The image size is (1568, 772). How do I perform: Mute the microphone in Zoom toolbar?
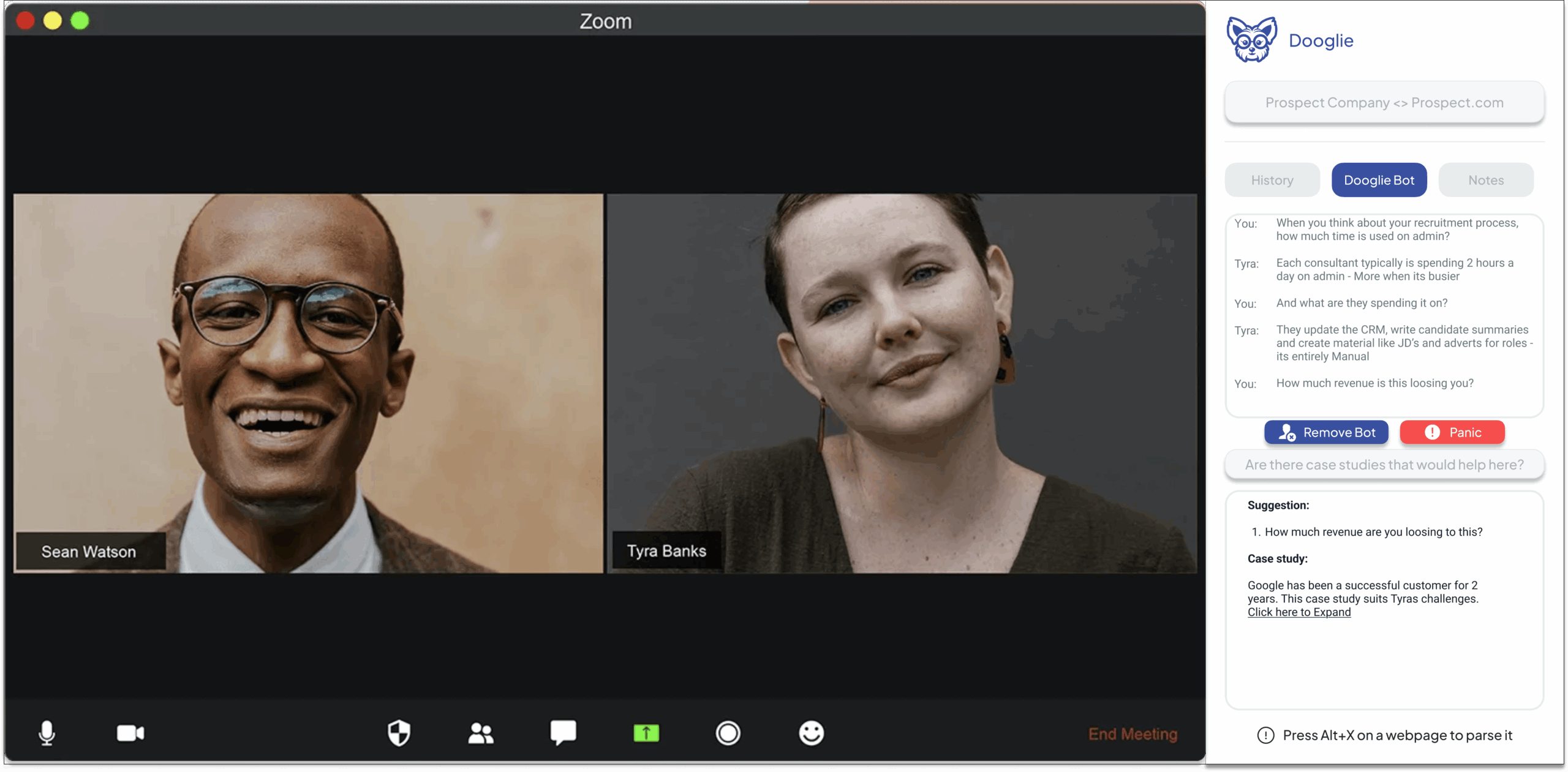pyautogui.click(x=47, y=733)
